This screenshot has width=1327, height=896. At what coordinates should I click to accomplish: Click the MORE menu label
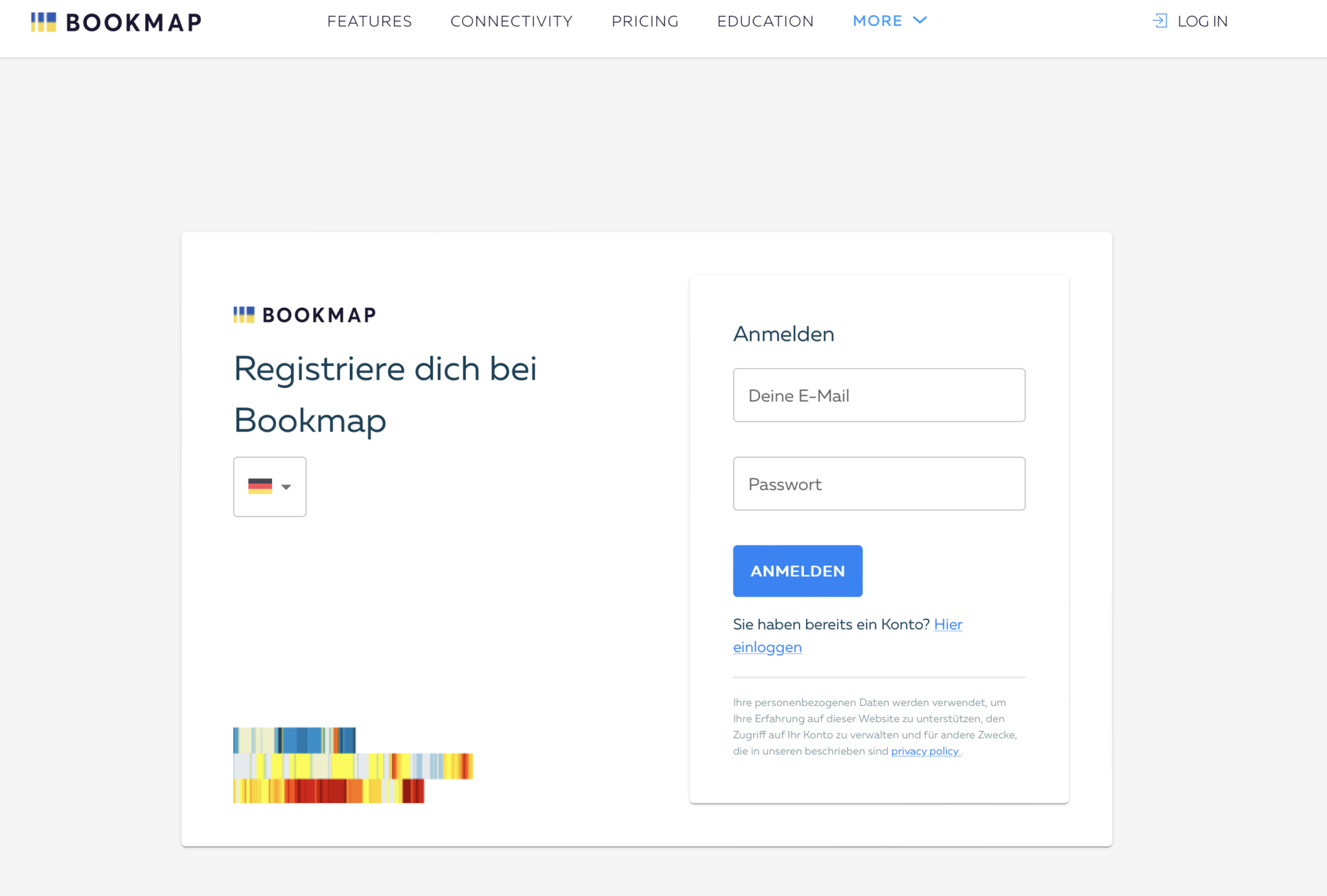pyautogui.click(x=877, y=21)
